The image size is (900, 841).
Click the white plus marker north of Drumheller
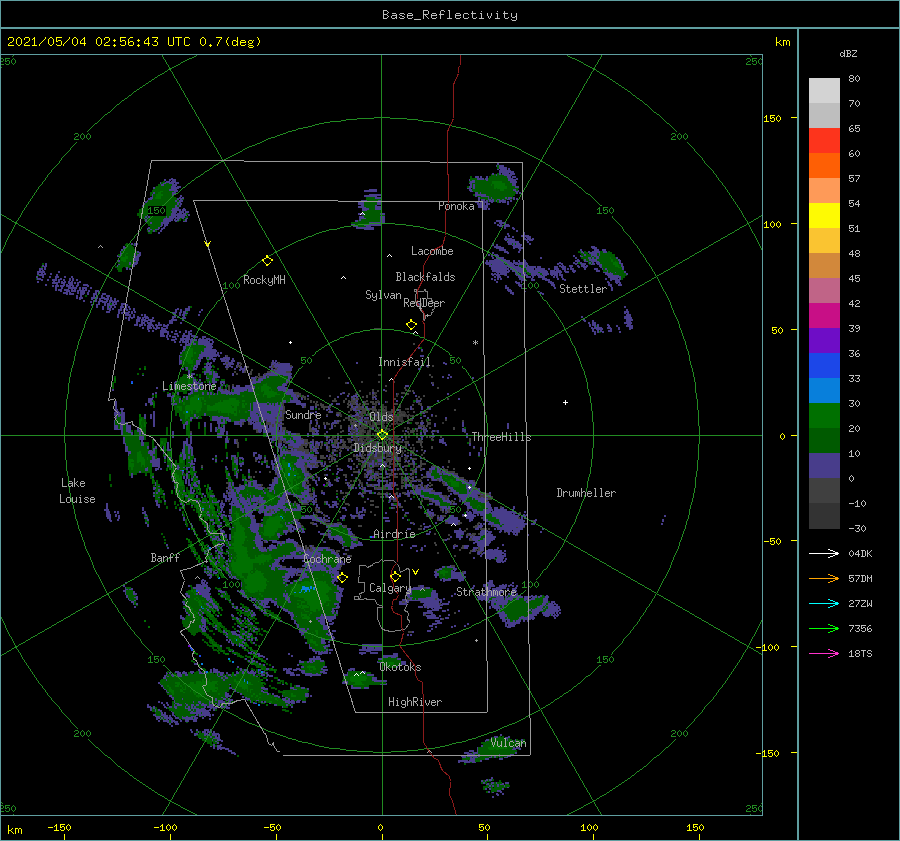[x=565, y=402]
